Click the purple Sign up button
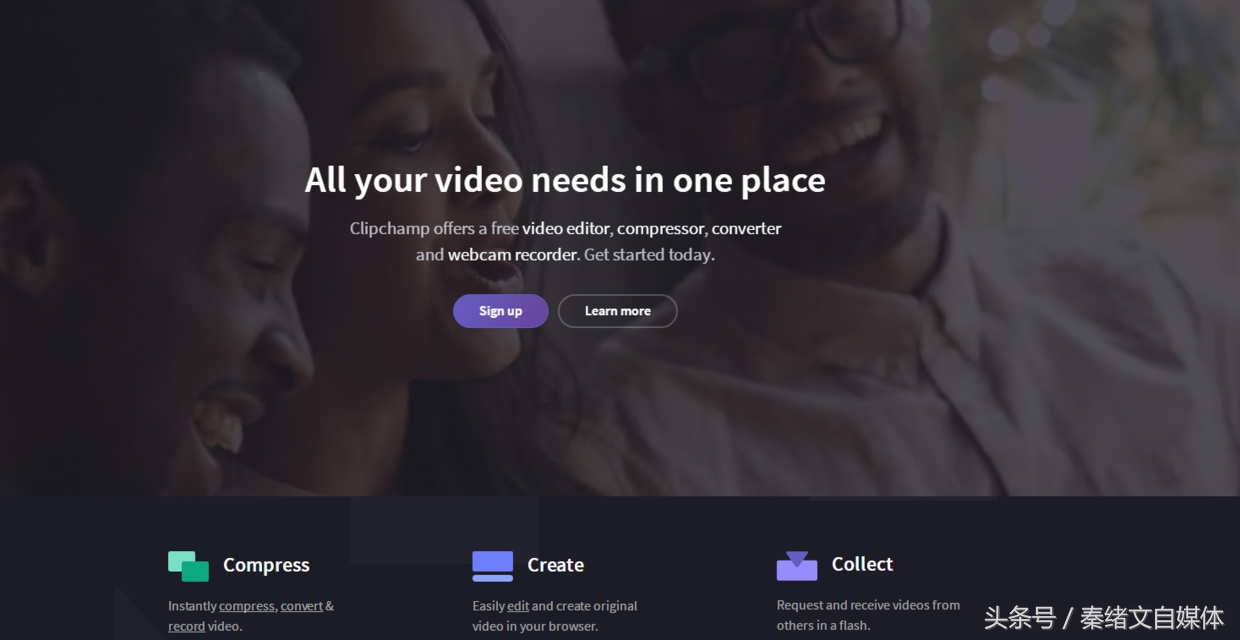The image size is (1240, 640). 500,311
